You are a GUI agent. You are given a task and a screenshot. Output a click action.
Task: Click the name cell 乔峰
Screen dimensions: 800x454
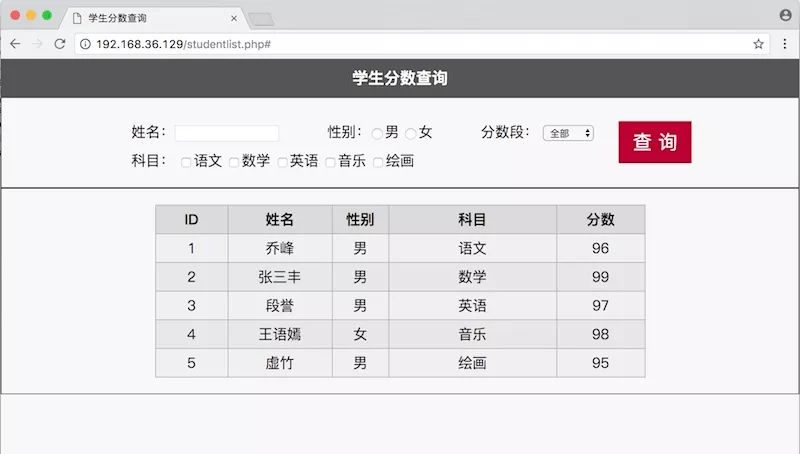click(x=280, y=248)
